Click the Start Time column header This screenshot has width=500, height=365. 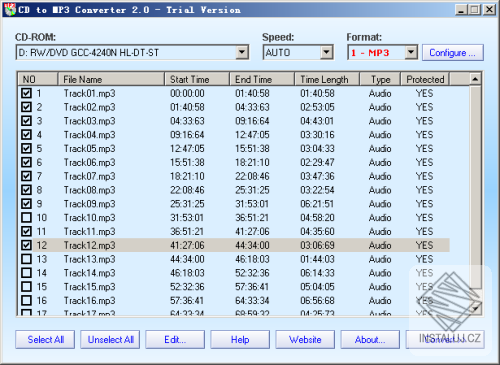[197, 79]
